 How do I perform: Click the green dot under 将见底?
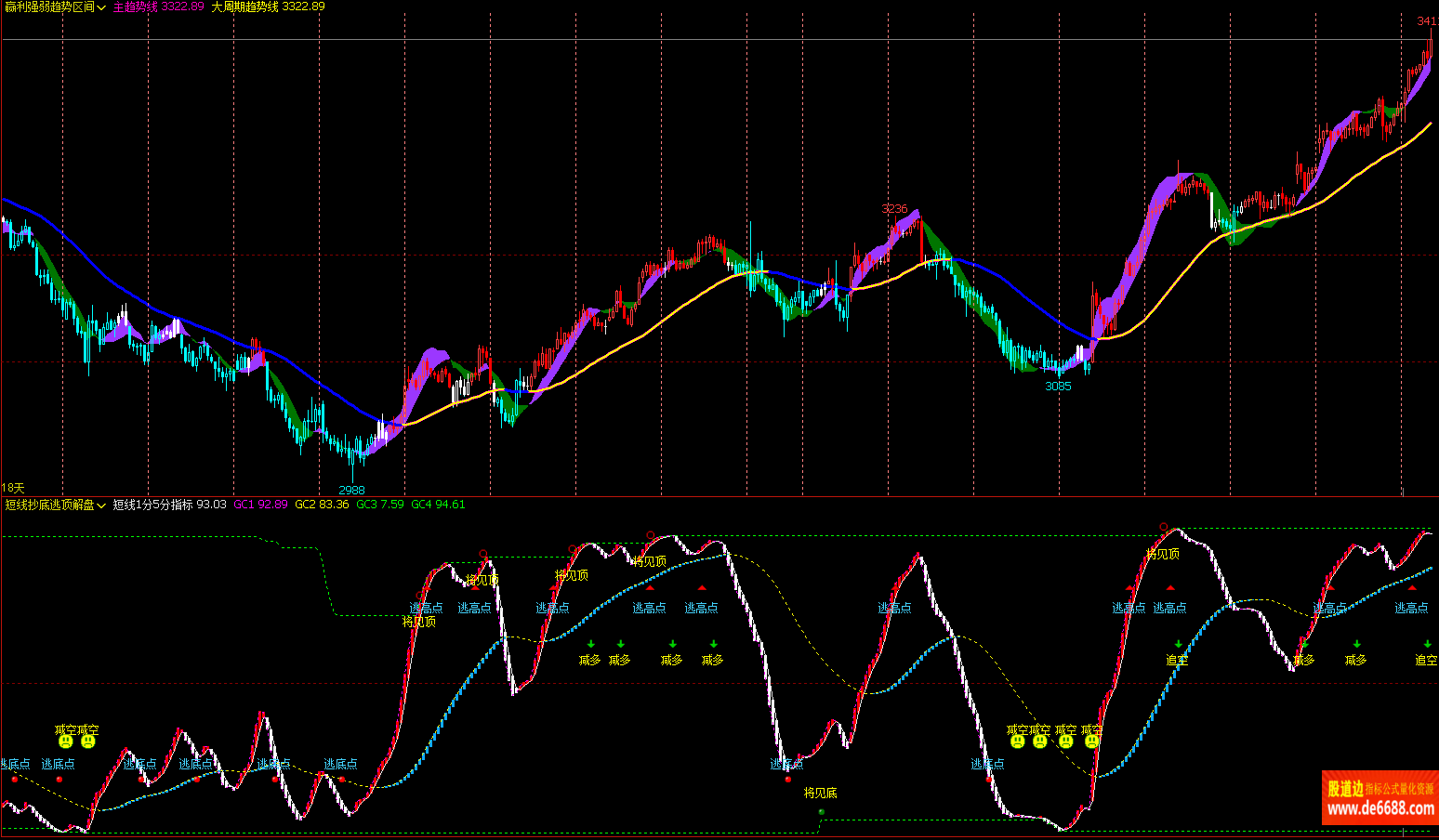[x=821, y=812]
